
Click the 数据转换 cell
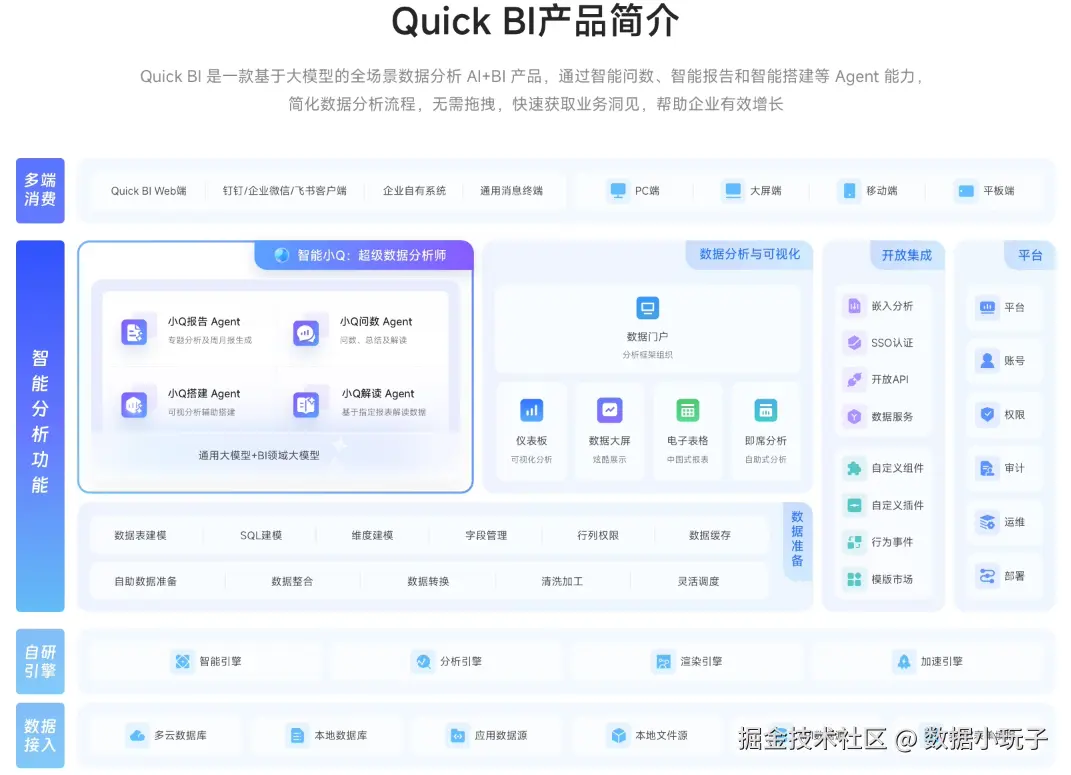pyautogui.click(x=428, y=581)
